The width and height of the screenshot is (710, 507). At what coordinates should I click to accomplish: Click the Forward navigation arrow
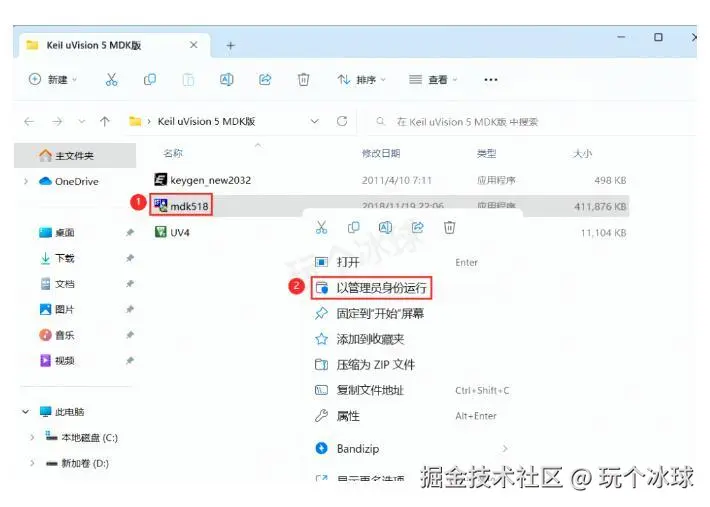[x=57, y=121]
